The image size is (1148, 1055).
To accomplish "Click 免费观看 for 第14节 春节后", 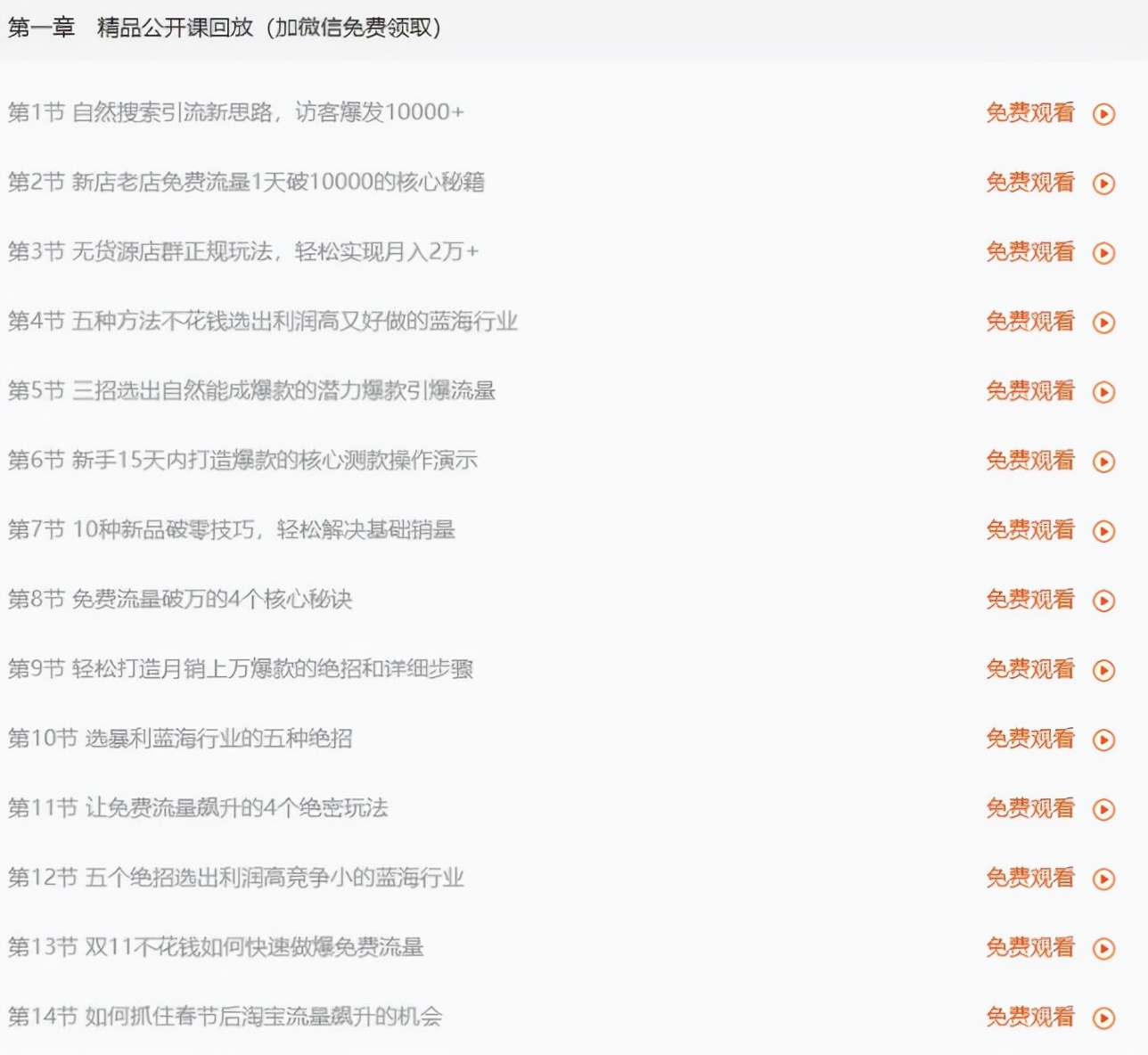I will pyautogui.click(x=1029, y=1016).
